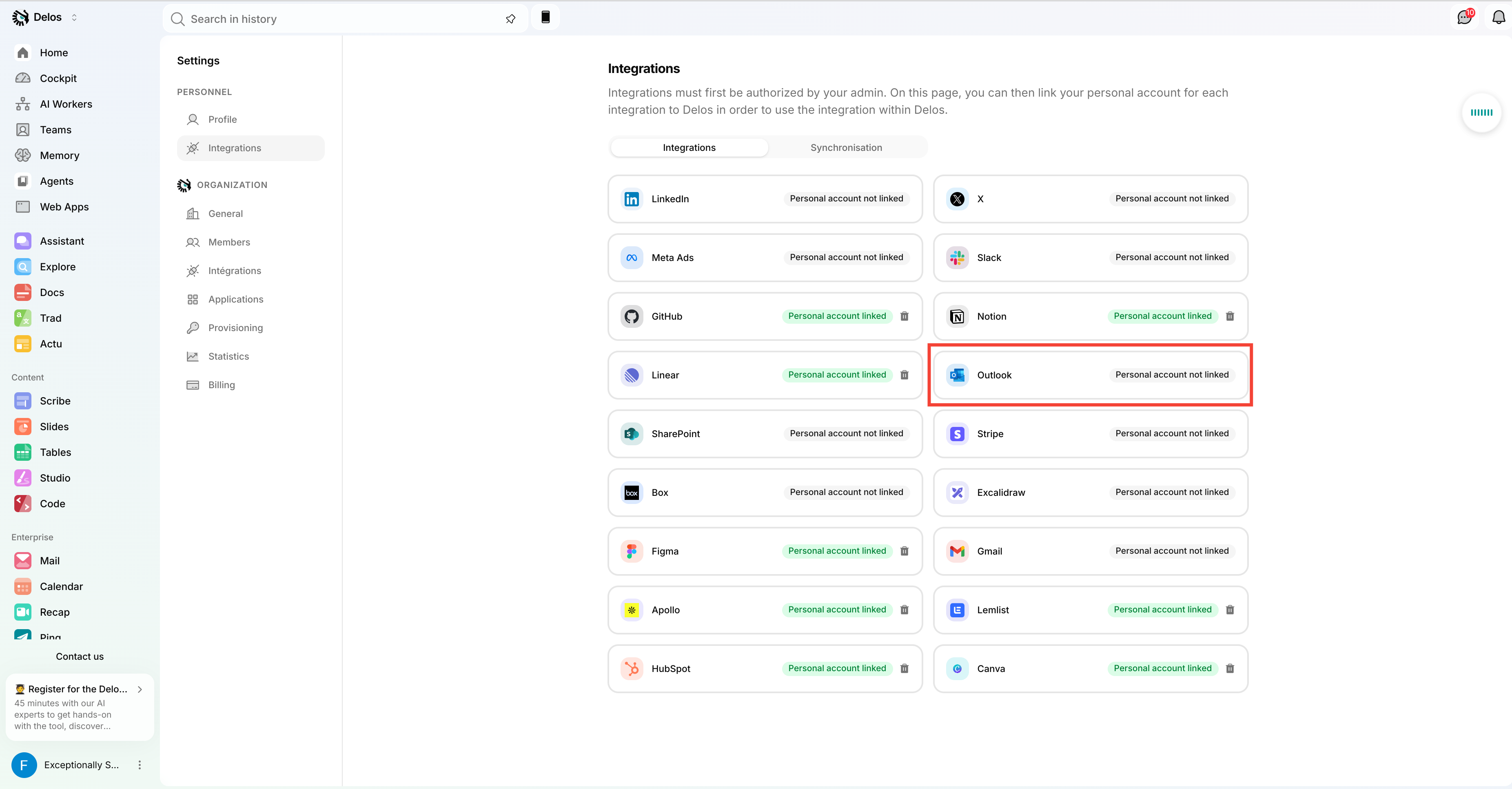Expand the Register for the Delos banner arrow

pyautogui.click(x=140, y=689)
